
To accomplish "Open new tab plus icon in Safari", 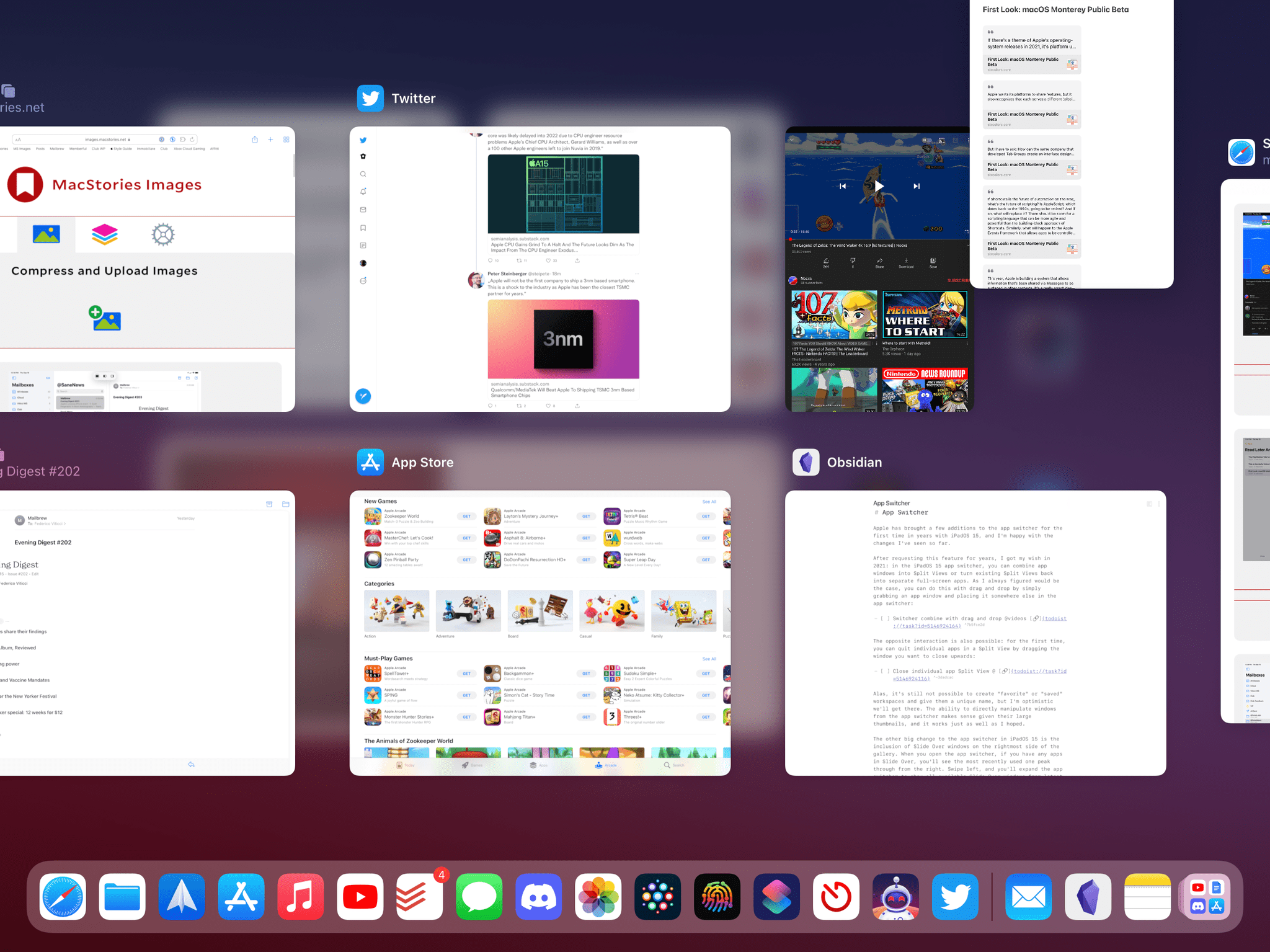I will pos(270,140).
